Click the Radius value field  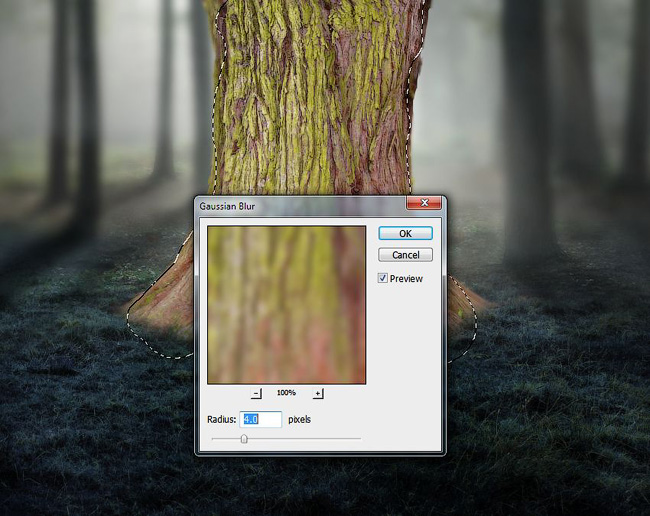pyautogui.click(x=261, y=419)
